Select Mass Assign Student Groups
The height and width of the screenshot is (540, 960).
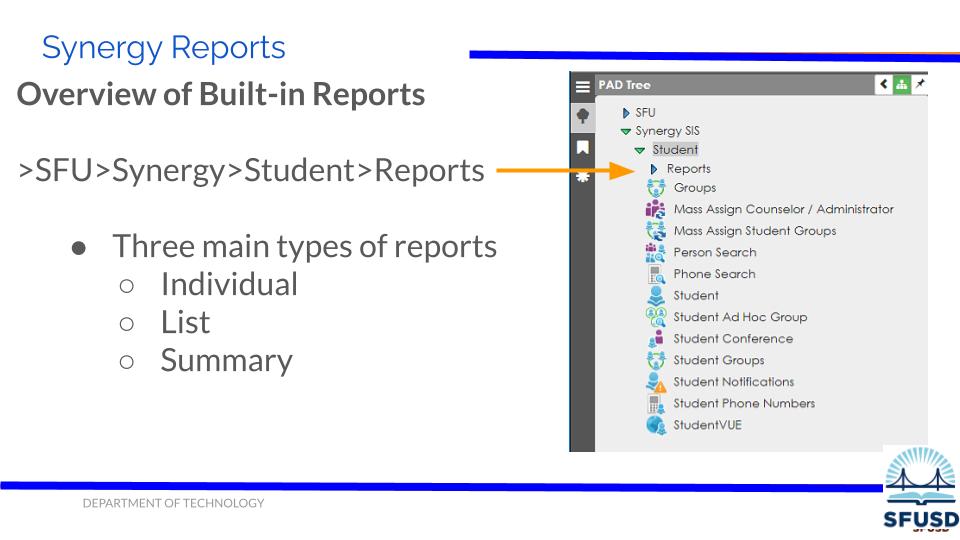tap(754, 231)
